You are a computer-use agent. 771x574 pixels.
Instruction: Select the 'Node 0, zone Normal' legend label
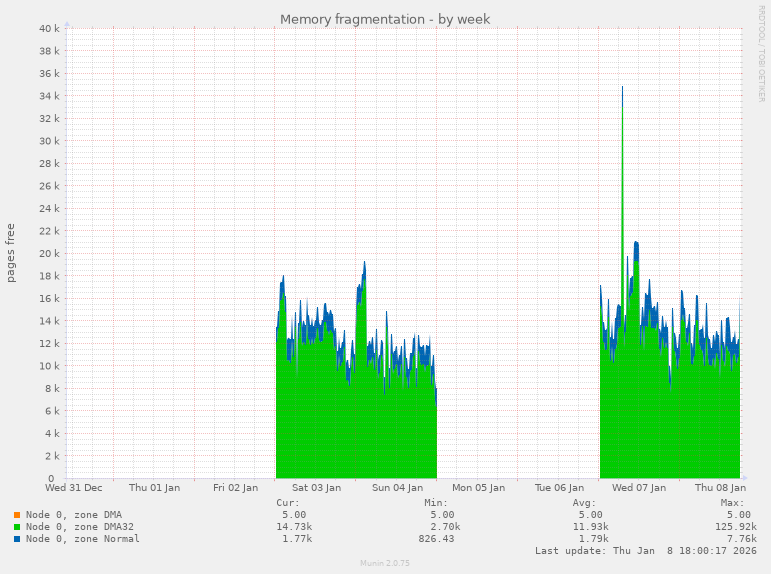[x=83, y=539]
